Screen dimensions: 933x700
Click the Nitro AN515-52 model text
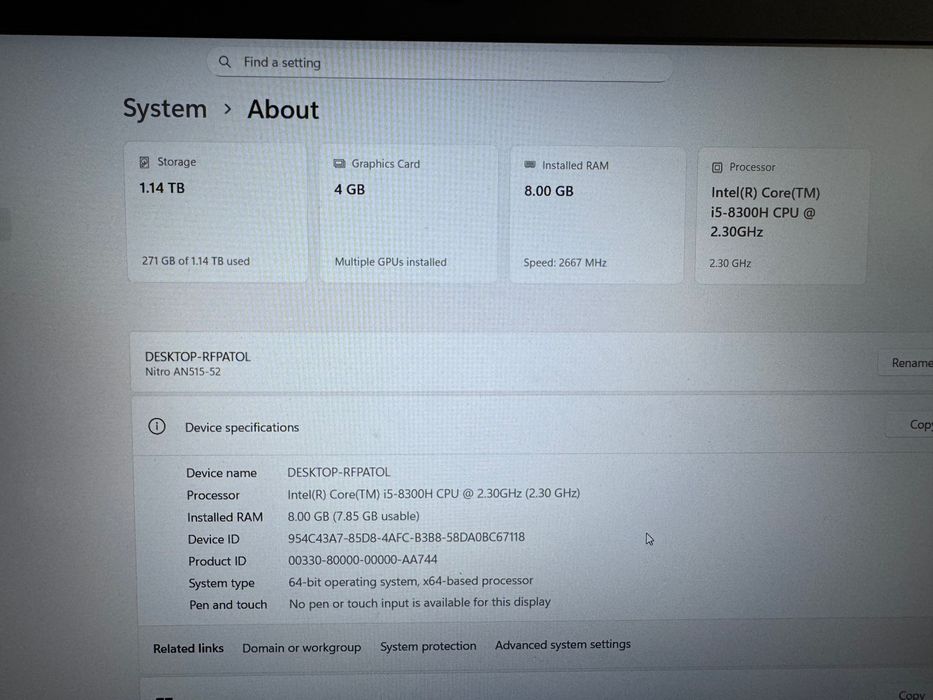pos(183,371)
